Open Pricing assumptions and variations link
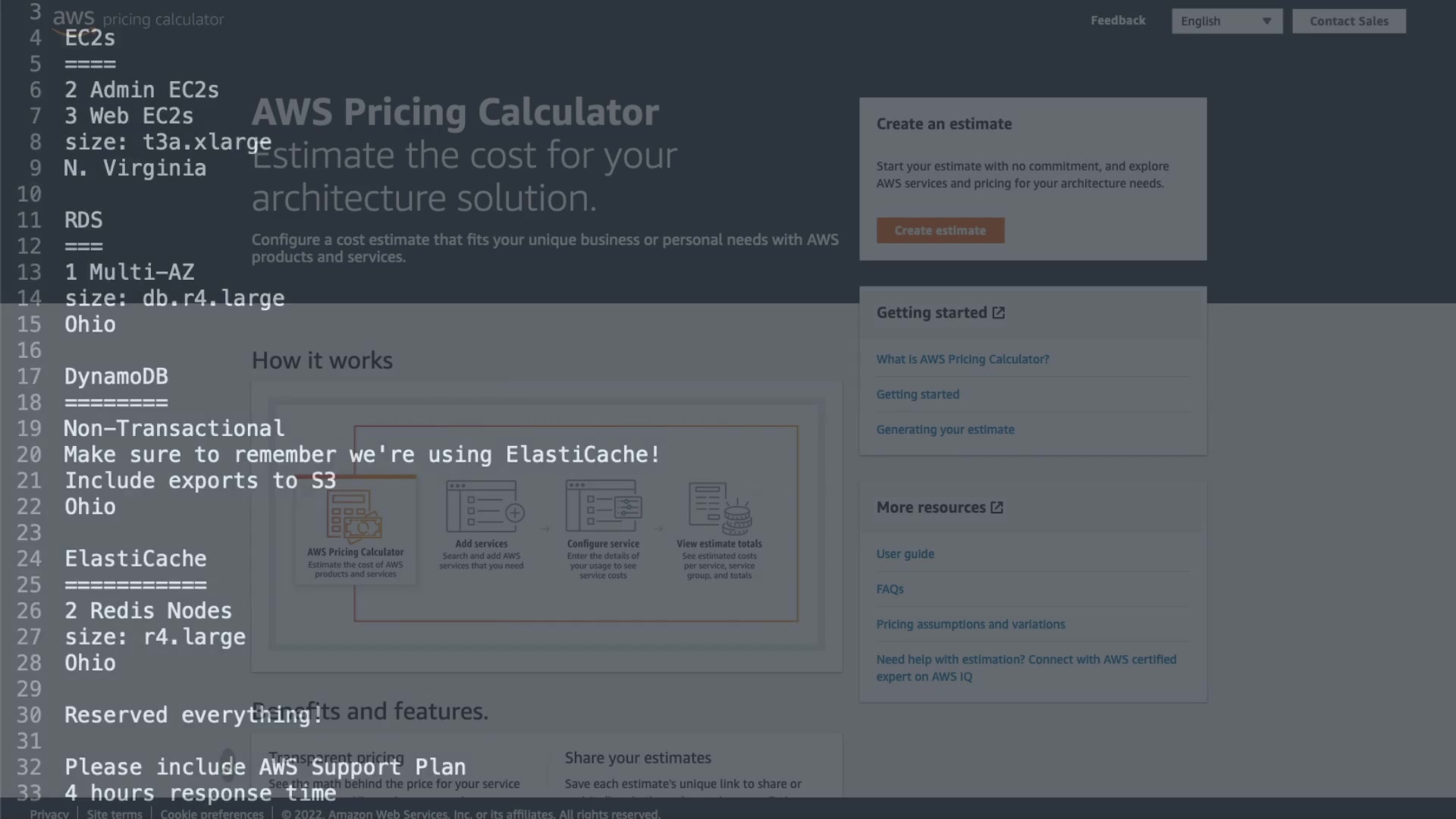Image resolution: width=1456 pixels, height=819 pixels. [x=970, y=625]
